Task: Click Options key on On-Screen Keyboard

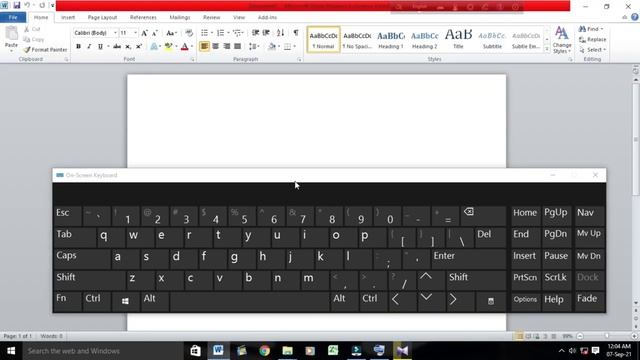Action: pos(525,301)
